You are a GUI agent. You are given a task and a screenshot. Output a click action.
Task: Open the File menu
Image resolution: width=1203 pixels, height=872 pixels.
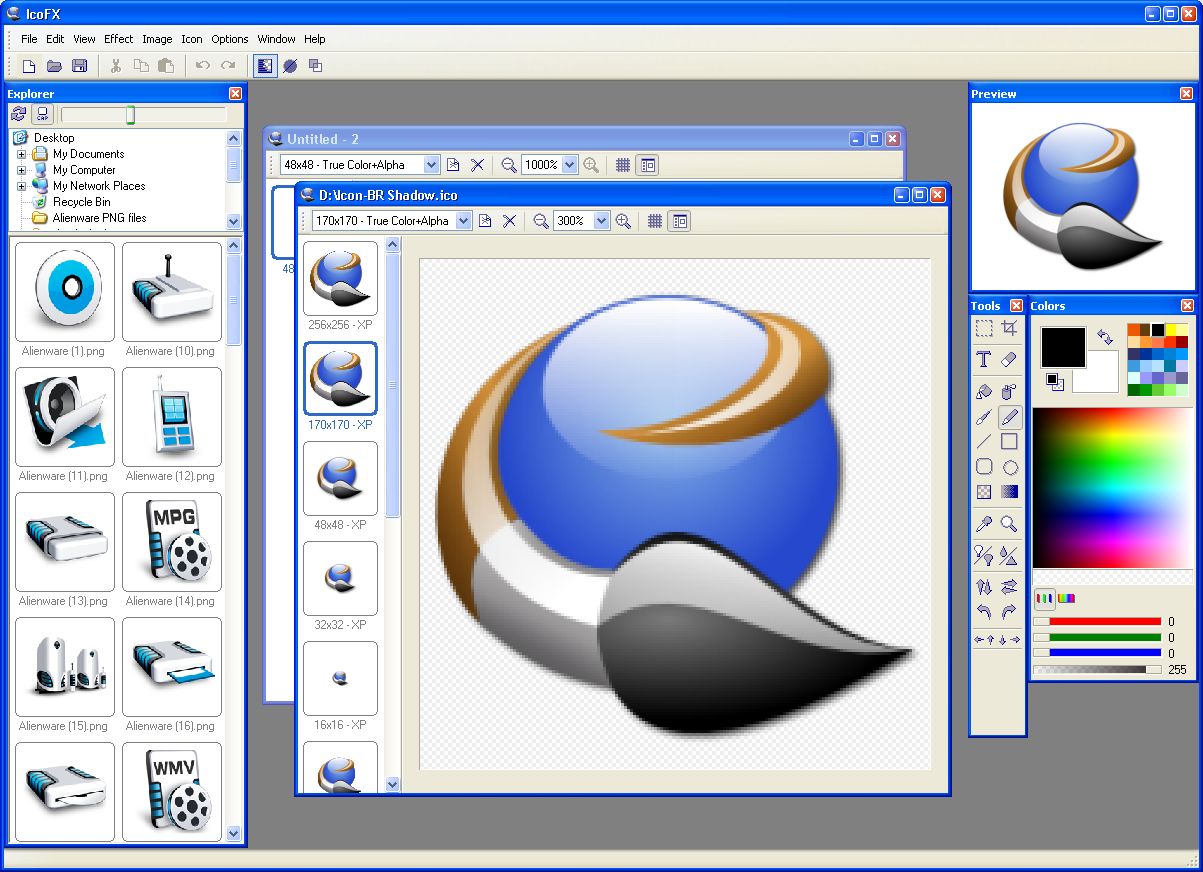29,39
